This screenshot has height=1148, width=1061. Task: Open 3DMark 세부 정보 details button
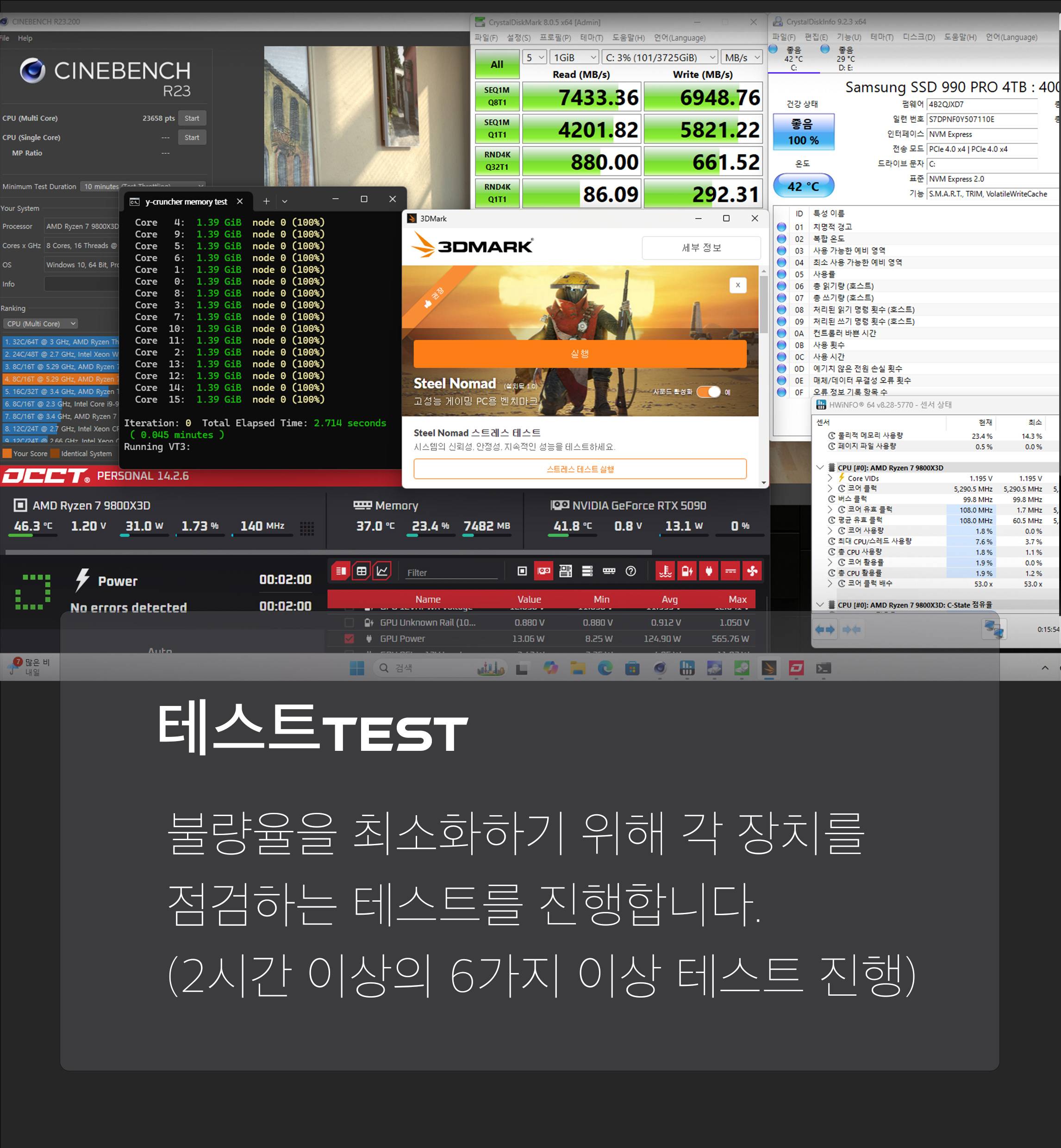[701, 248]
